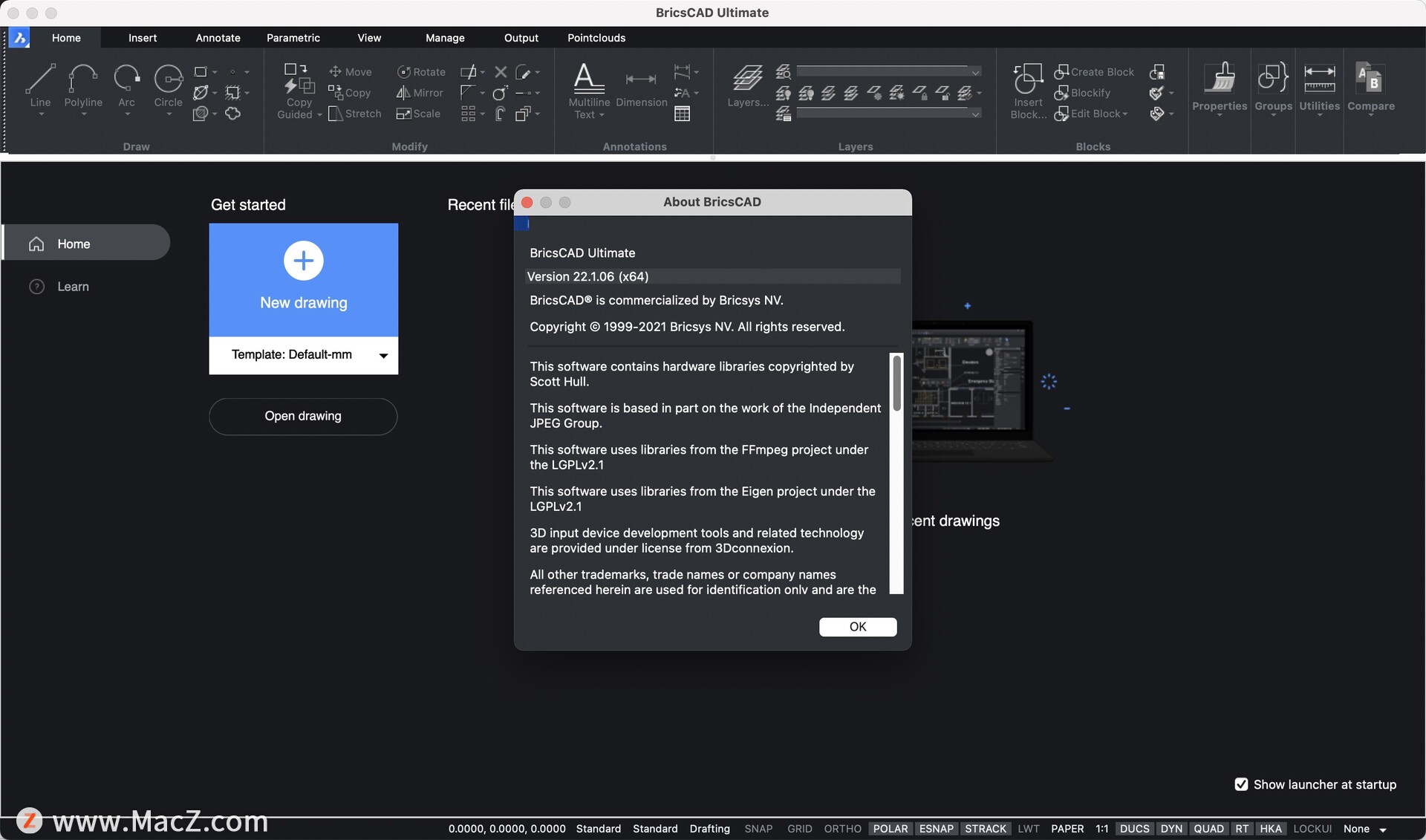Click the Copy Guided tool

pos(299,90)
